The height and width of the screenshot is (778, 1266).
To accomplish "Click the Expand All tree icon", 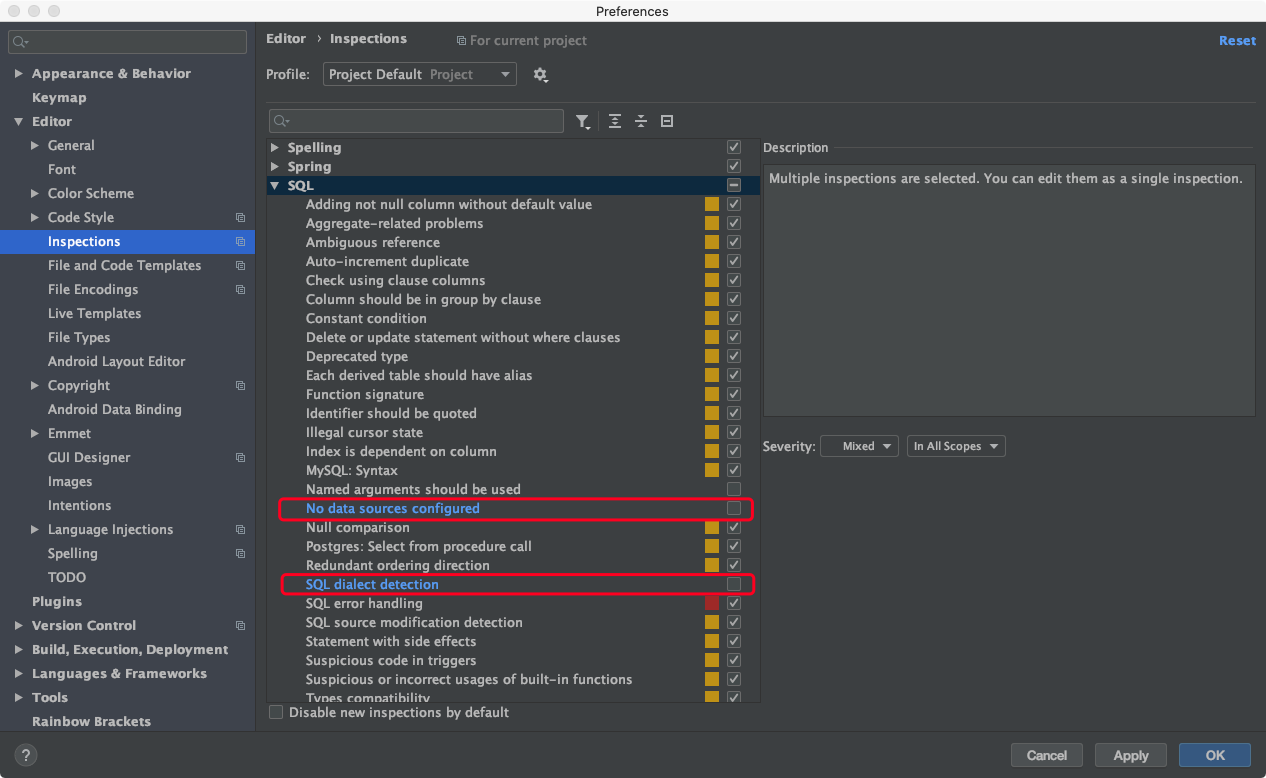I will click(615, 121).
